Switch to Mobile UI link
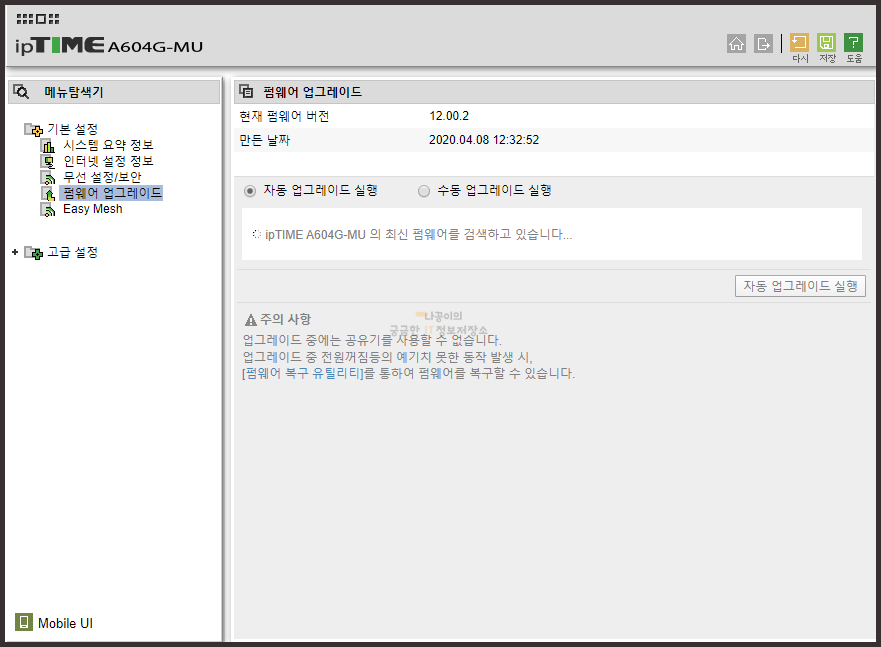 tap(65, 623)
